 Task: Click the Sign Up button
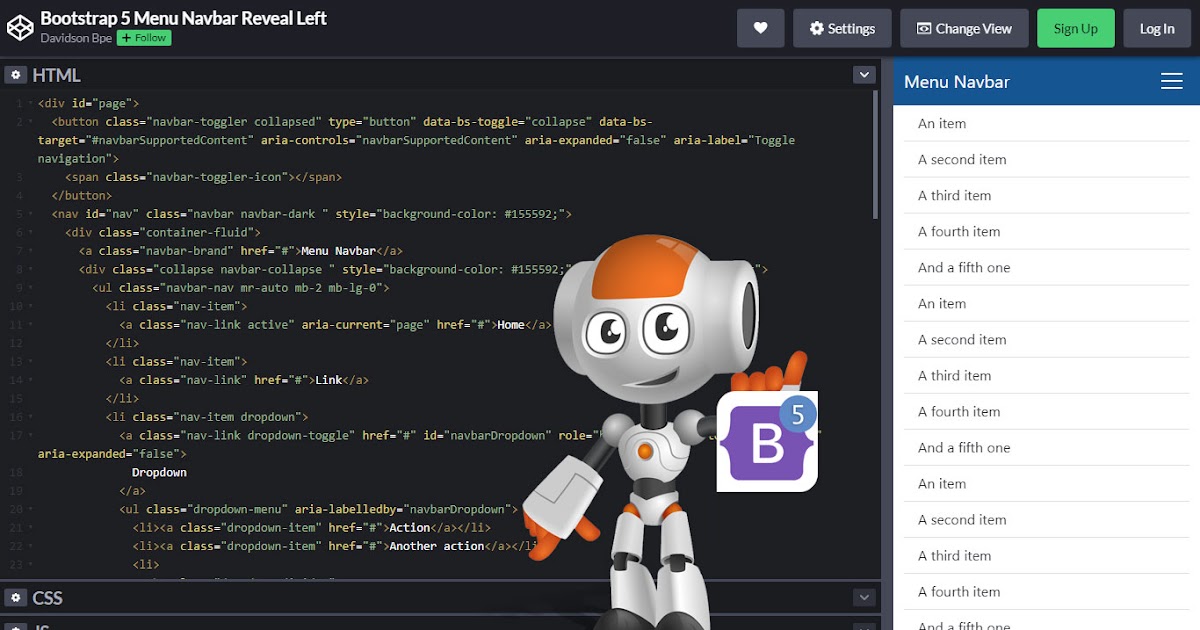1076,27
